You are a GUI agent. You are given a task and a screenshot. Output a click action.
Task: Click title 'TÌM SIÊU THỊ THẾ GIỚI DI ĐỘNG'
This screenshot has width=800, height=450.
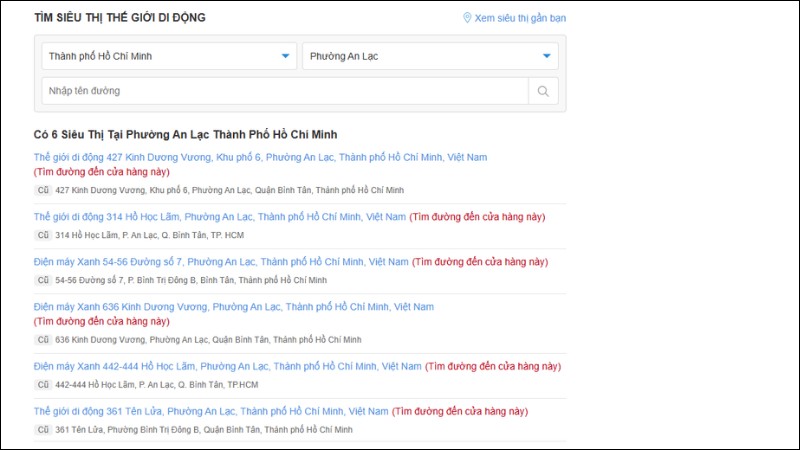[x=120, y=18]
